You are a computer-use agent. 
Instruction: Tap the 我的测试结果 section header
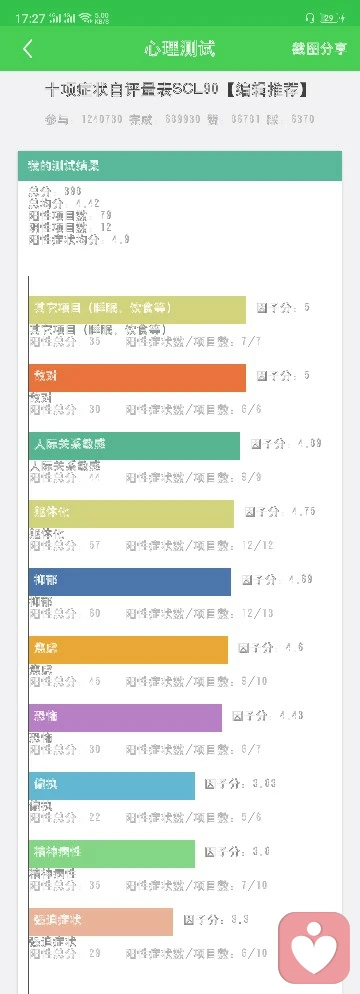pos(180,166)
